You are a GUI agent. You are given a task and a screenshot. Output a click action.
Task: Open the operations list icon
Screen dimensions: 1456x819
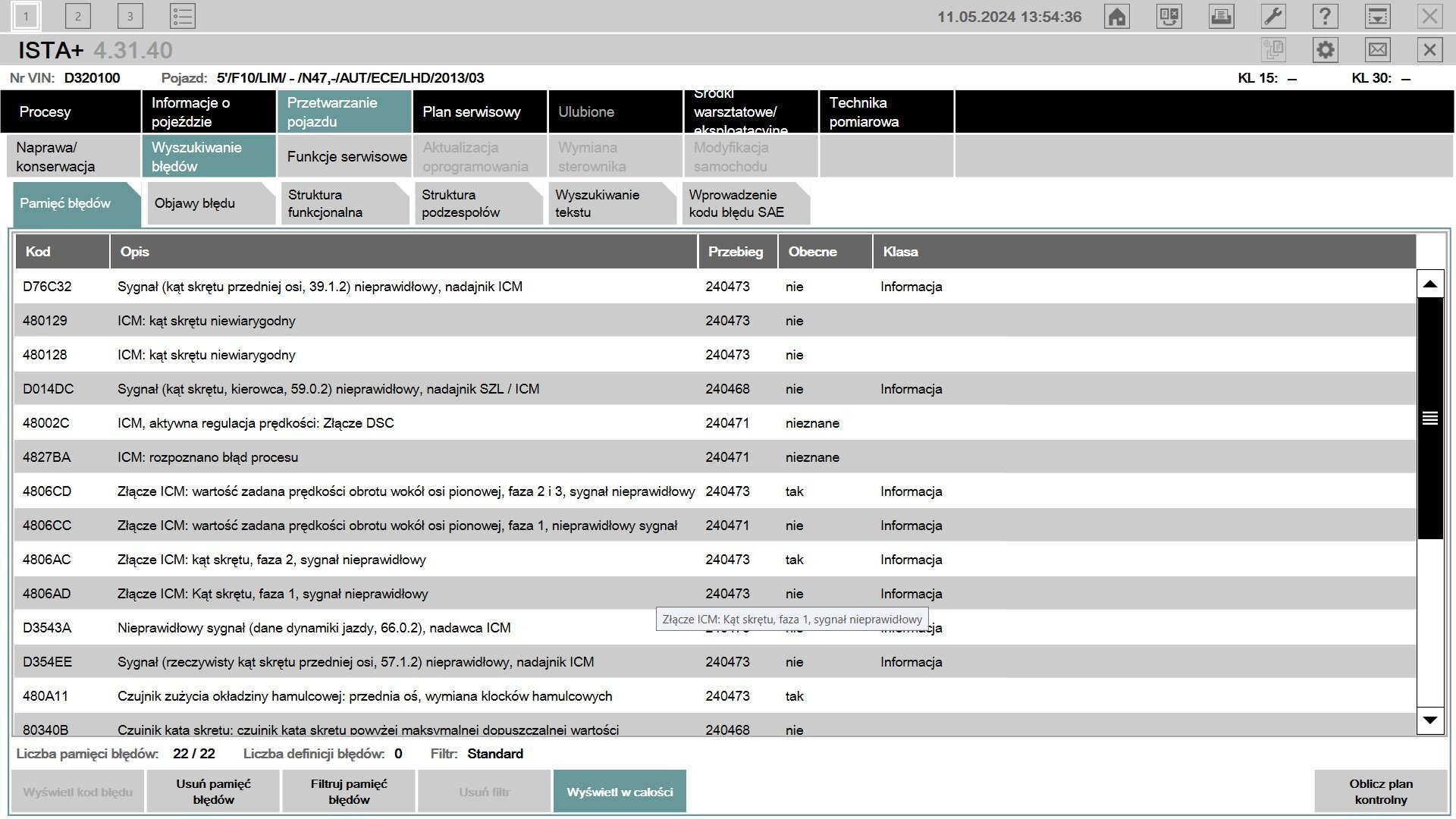tap(183, 16)
